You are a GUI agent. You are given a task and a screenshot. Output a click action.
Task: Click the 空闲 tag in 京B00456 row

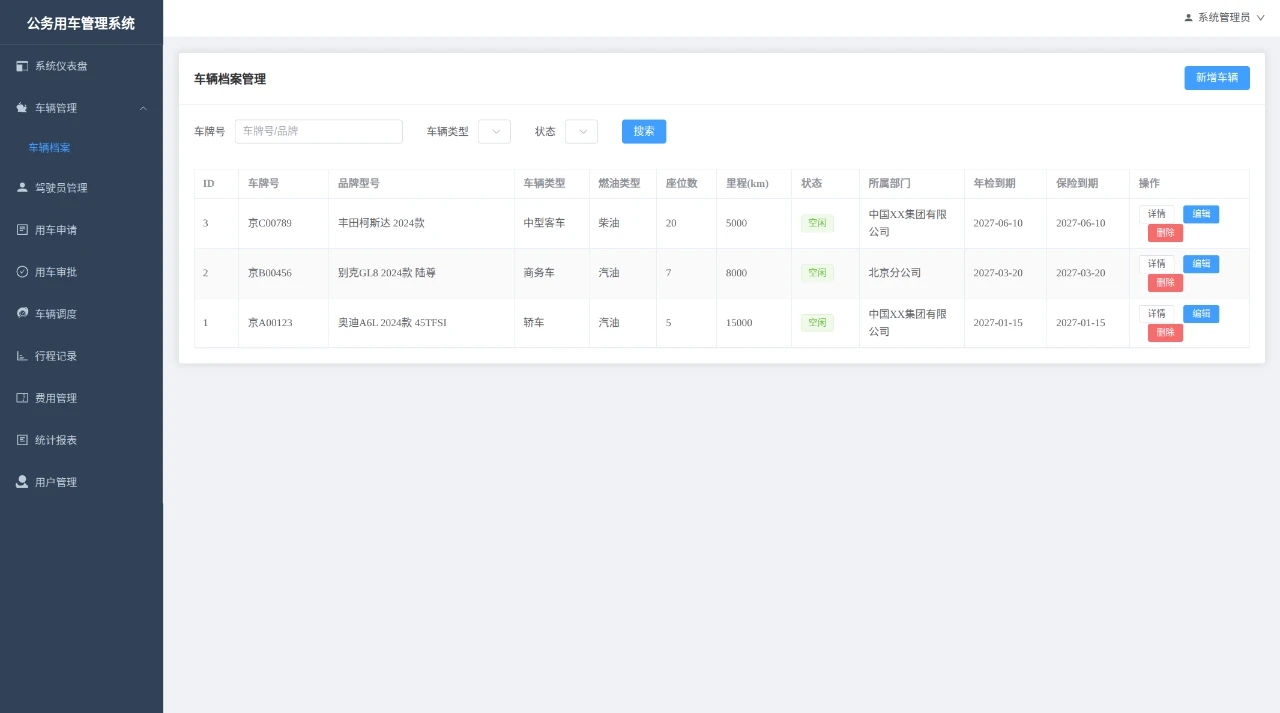coord(817,273)
